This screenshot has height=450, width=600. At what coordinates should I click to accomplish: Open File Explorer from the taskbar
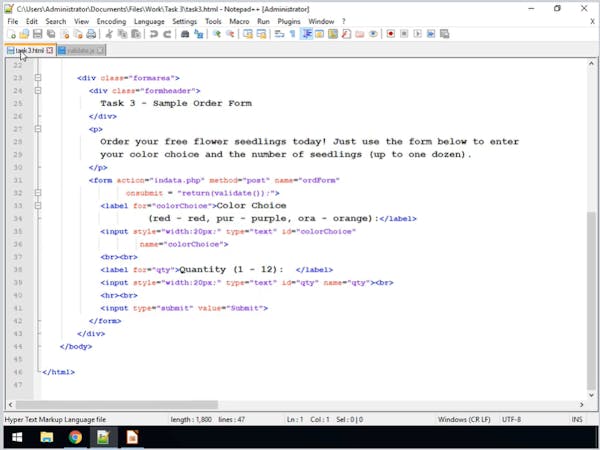tap(47, 437)
